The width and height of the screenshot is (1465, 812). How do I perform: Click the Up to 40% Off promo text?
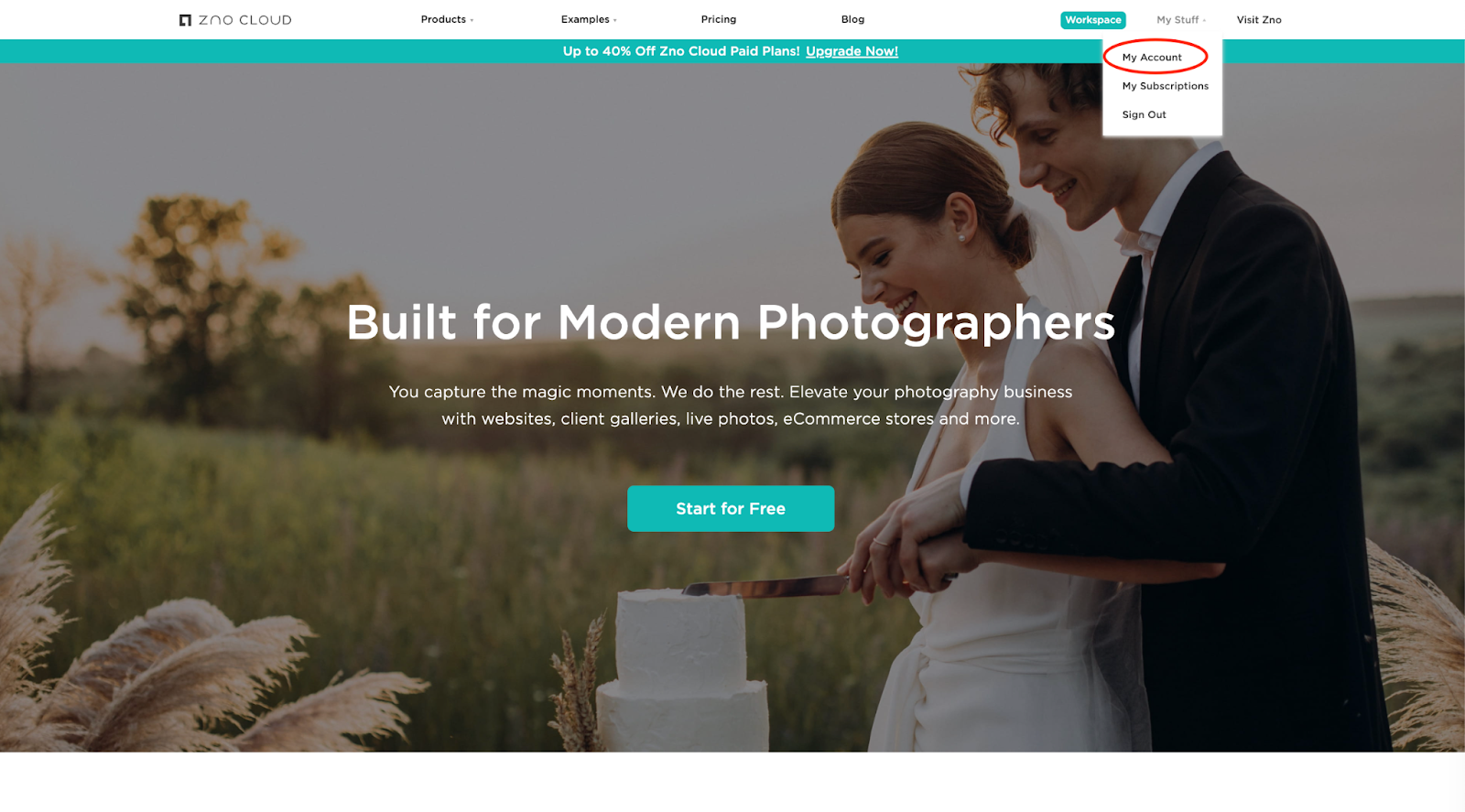click(x=681, y=51)
